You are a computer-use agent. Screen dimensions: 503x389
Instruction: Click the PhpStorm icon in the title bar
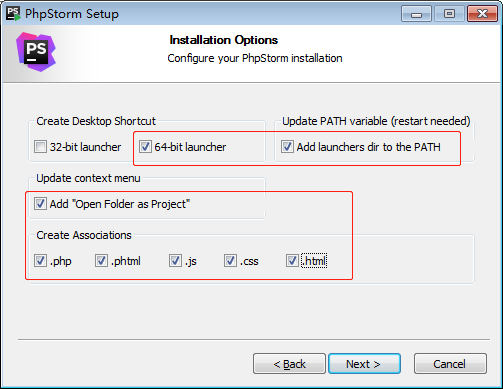14,13
